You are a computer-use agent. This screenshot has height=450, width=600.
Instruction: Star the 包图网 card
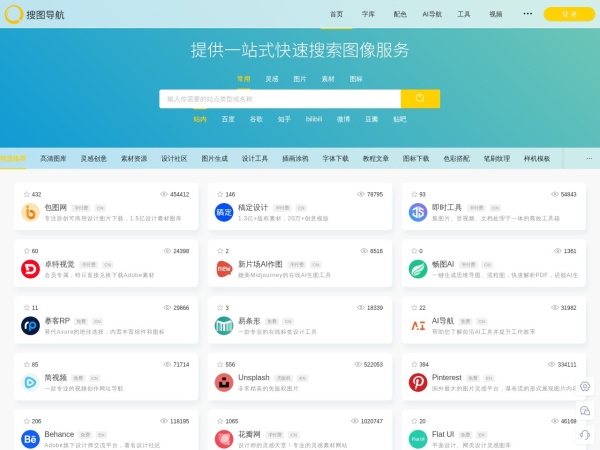[26, 194]
